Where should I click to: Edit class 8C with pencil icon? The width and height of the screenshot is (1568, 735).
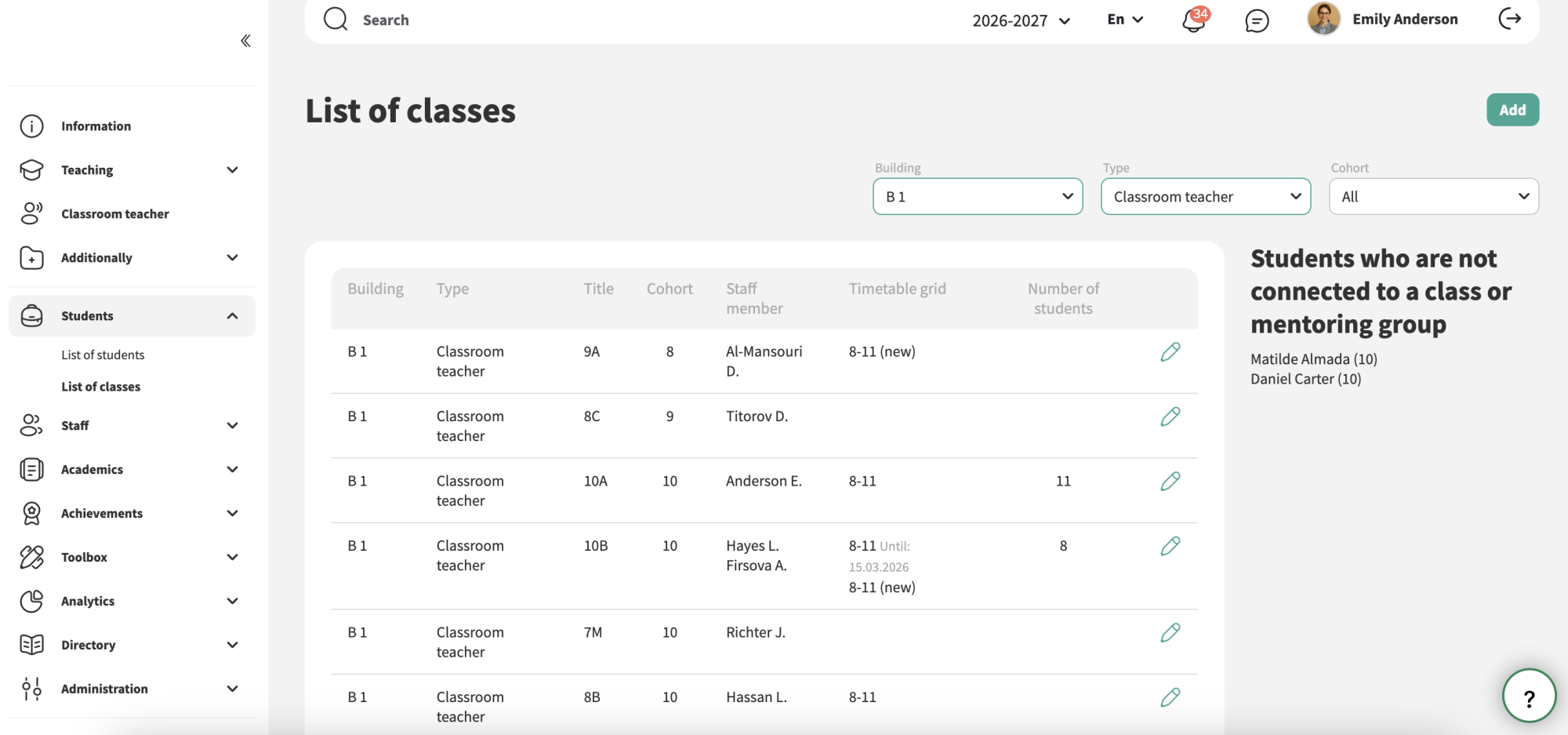click(1171, 417)
